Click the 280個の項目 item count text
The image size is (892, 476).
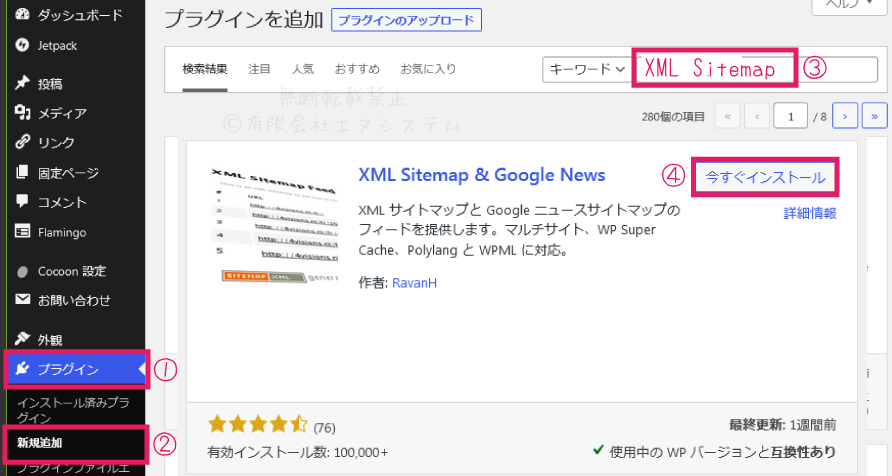point(673,117)
